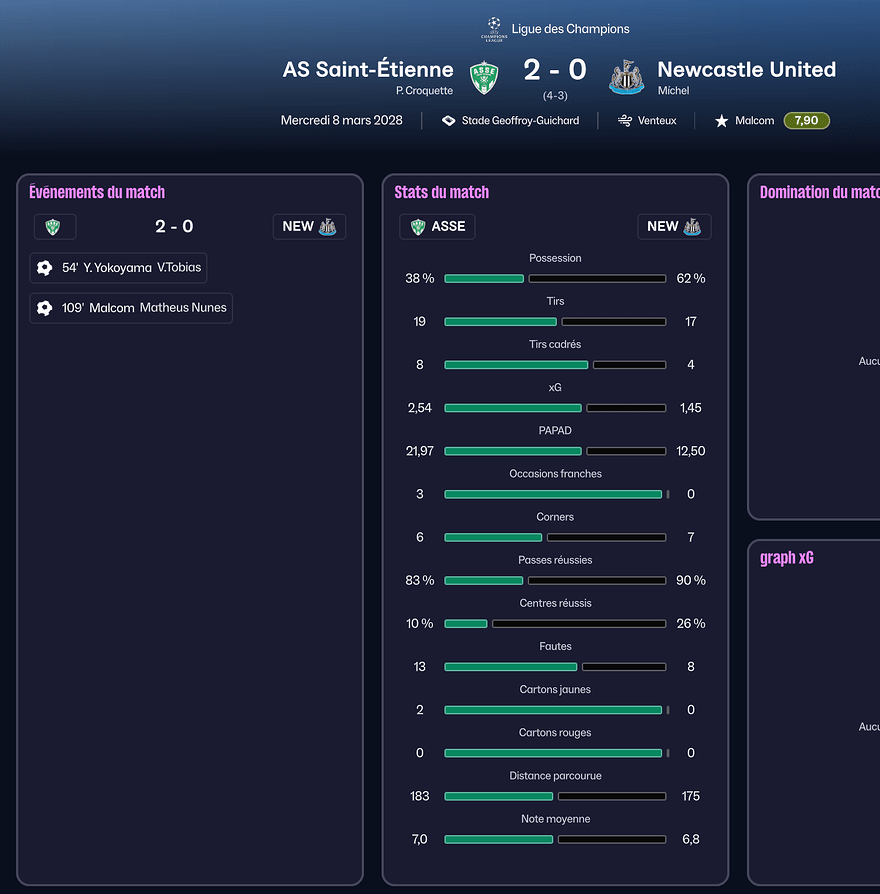Click the wind weather icon near Venteux
This screenshot has width=880, height=894.
point(625,121)
